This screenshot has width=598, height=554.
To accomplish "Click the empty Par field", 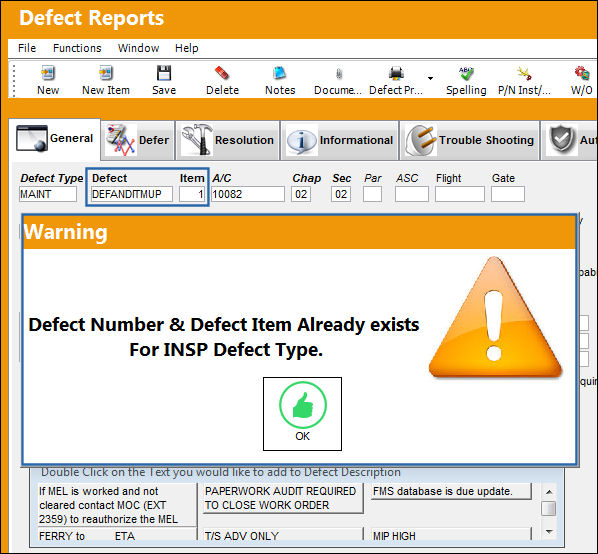I will tap(372, 194).
